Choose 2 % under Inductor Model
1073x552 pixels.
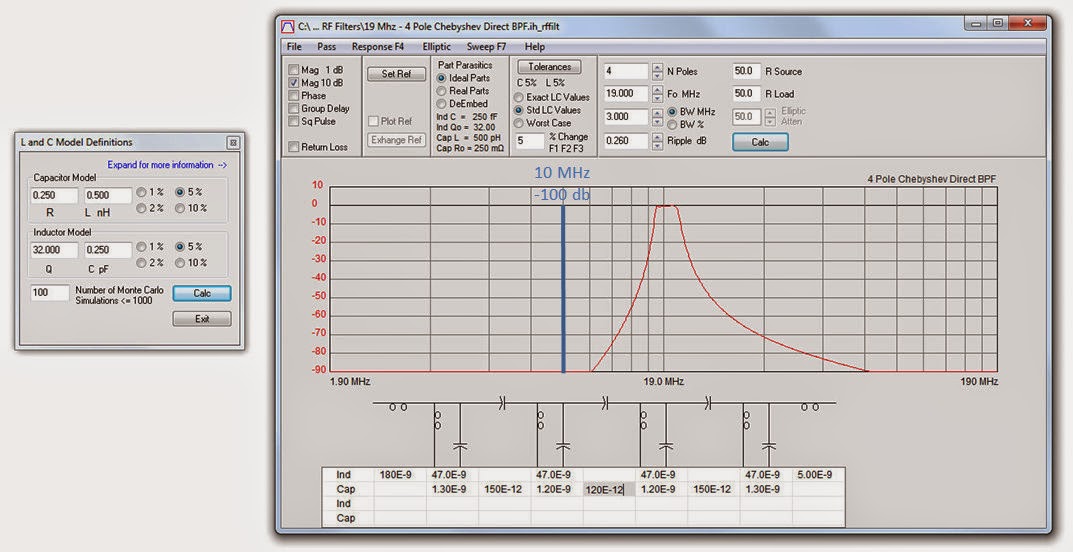(x=141, y=263)
